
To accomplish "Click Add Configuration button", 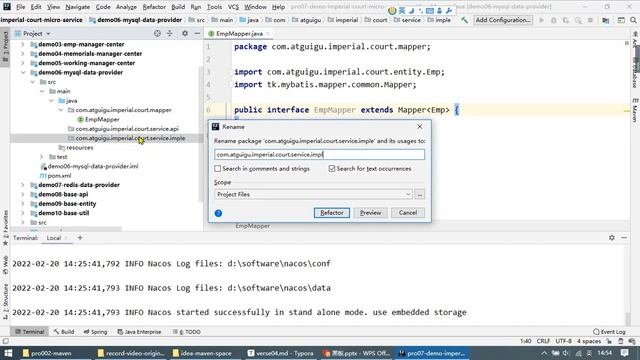I will (503, 20).
